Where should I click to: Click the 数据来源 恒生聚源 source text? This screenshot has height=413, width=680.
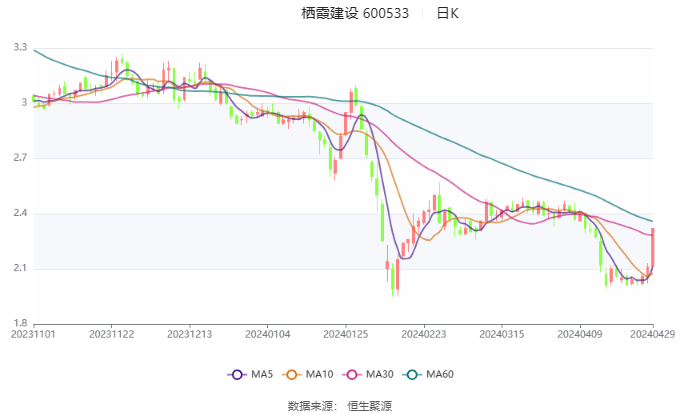[x=340, y=406]
